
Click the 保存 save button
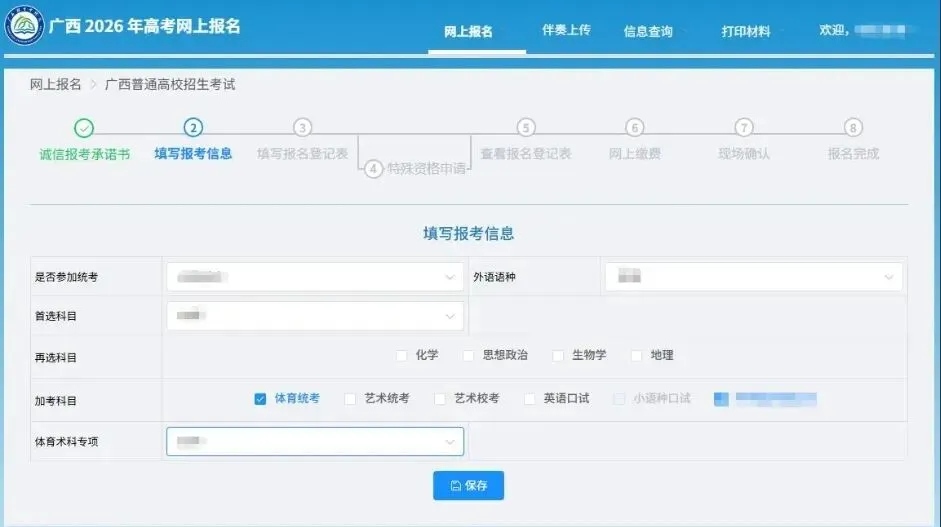click(x=469, y=485)
